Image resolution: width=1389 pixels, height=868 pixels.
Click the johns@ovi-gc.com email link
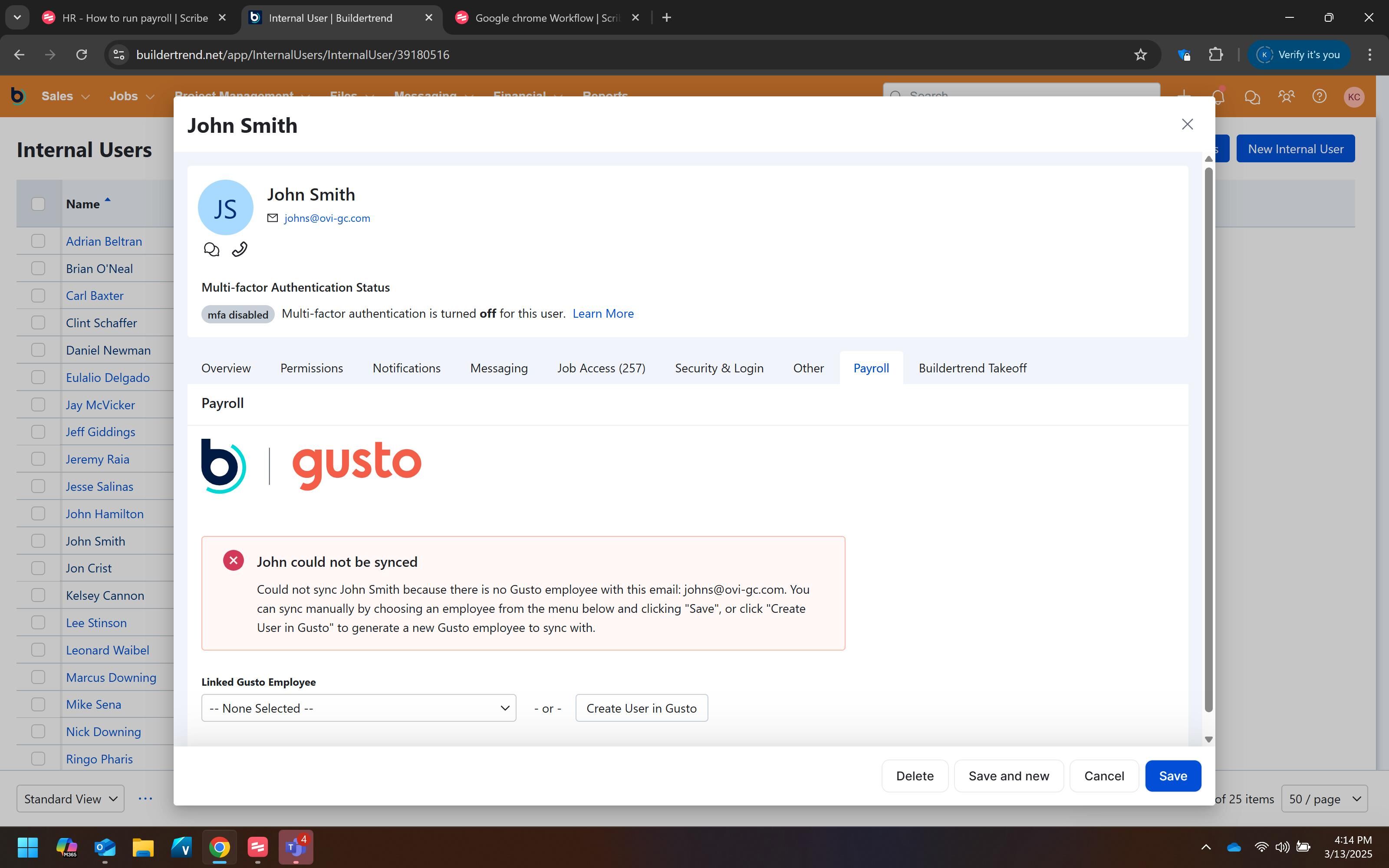(x=326, y=218)
